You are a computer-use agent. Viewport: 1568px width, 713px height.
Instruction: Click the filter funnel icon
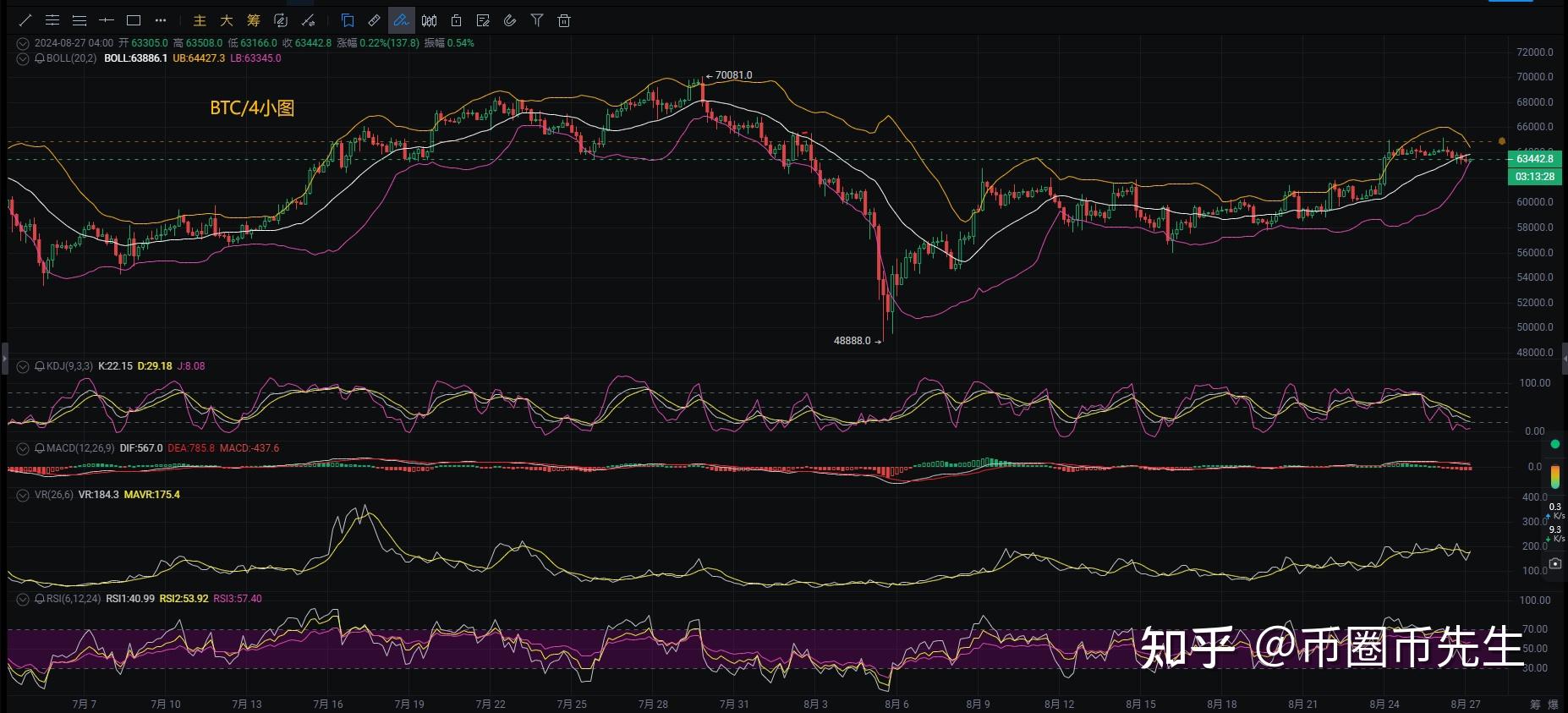[x=537, y=20]
